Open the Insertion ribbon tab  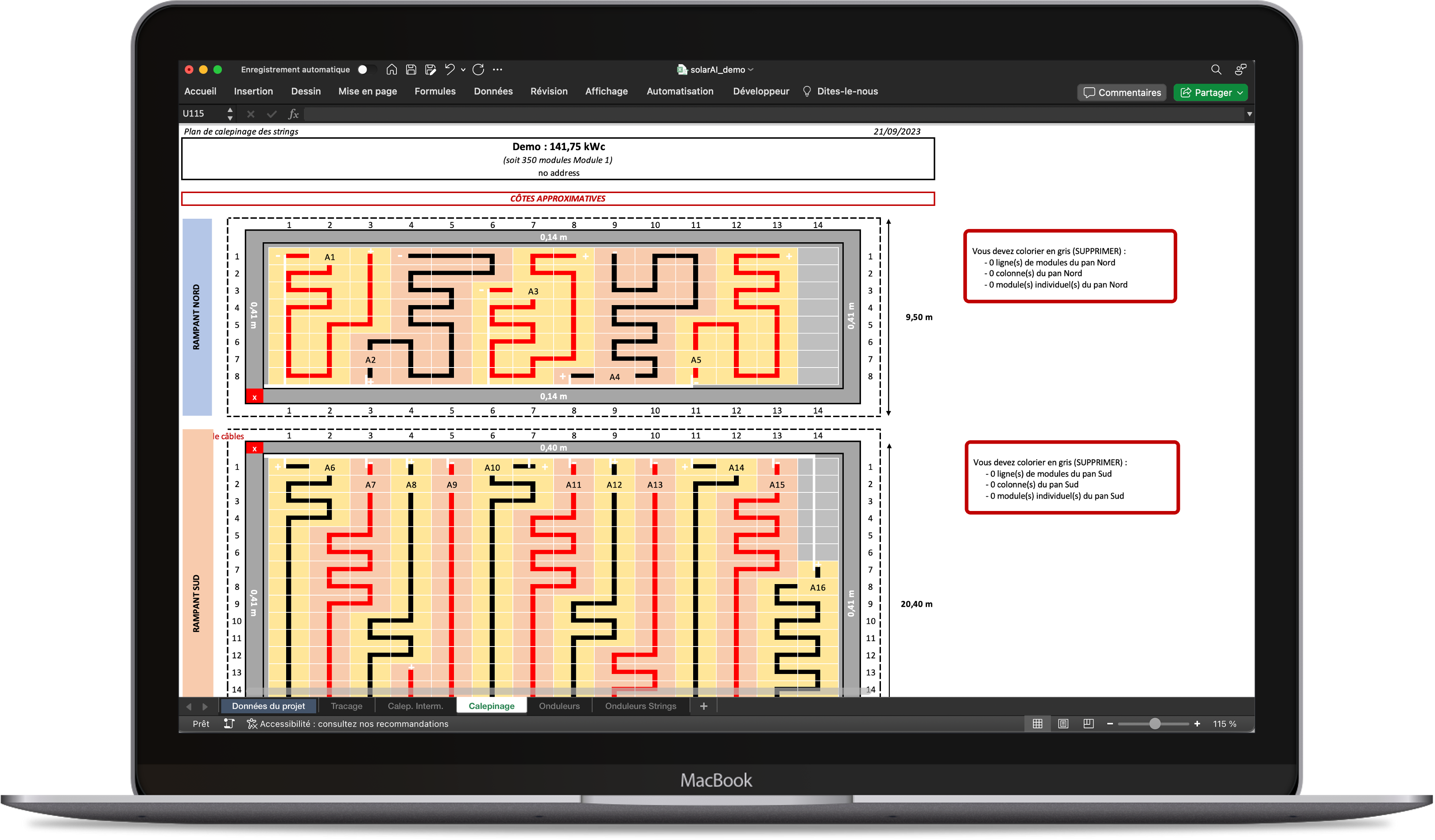[253, 91]
